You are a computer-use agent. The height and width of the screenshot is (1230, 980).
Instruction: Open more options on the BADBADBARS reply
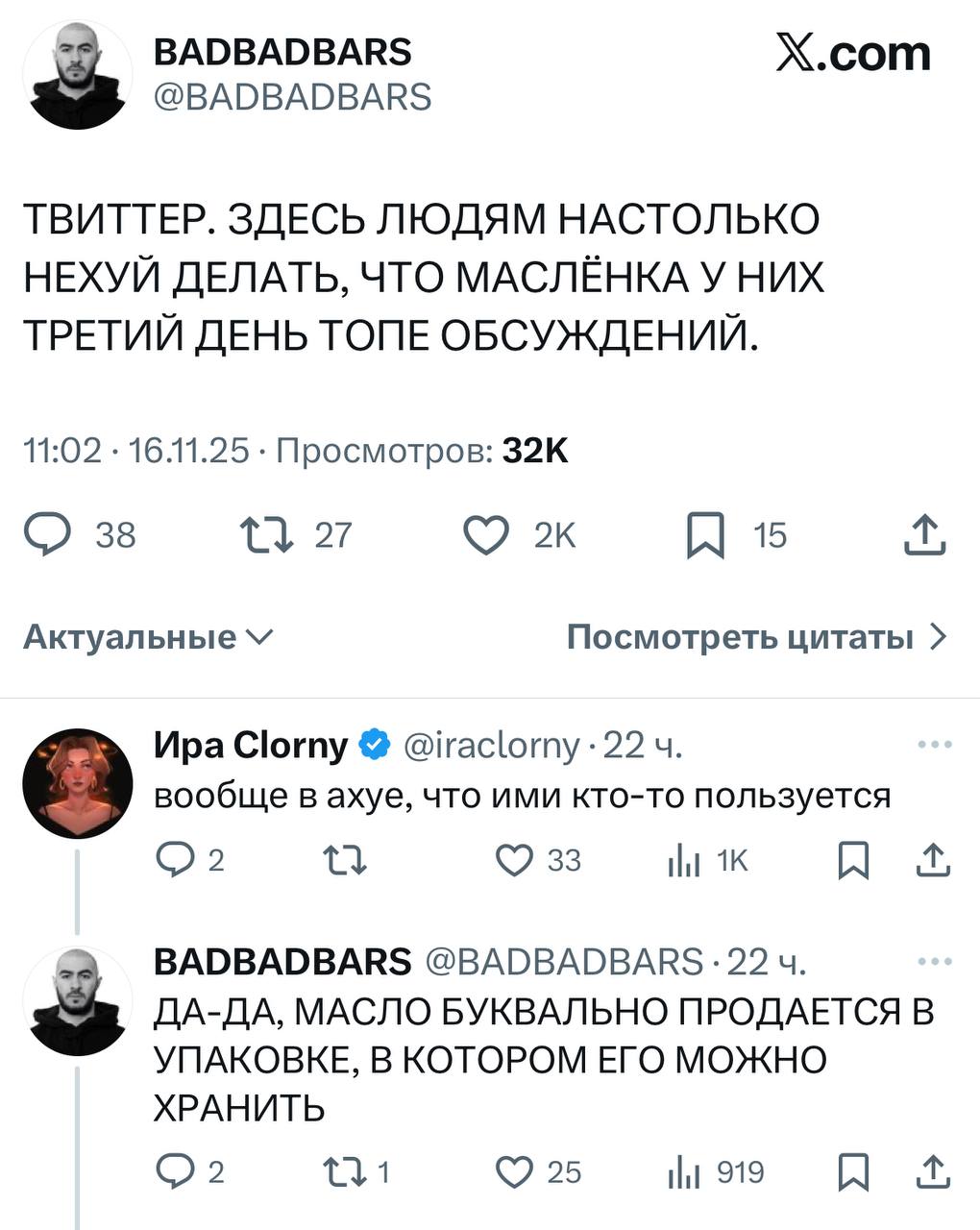pos(935,961)
